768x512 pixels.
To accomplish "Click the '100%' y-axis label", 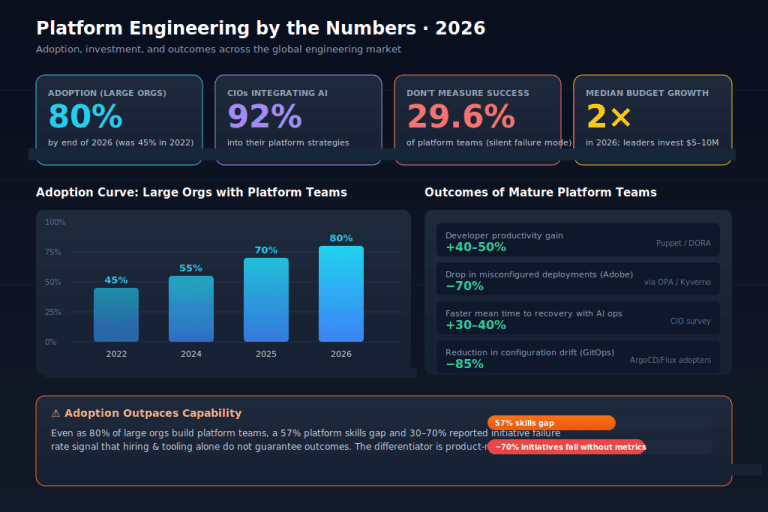I will (55, 222).
